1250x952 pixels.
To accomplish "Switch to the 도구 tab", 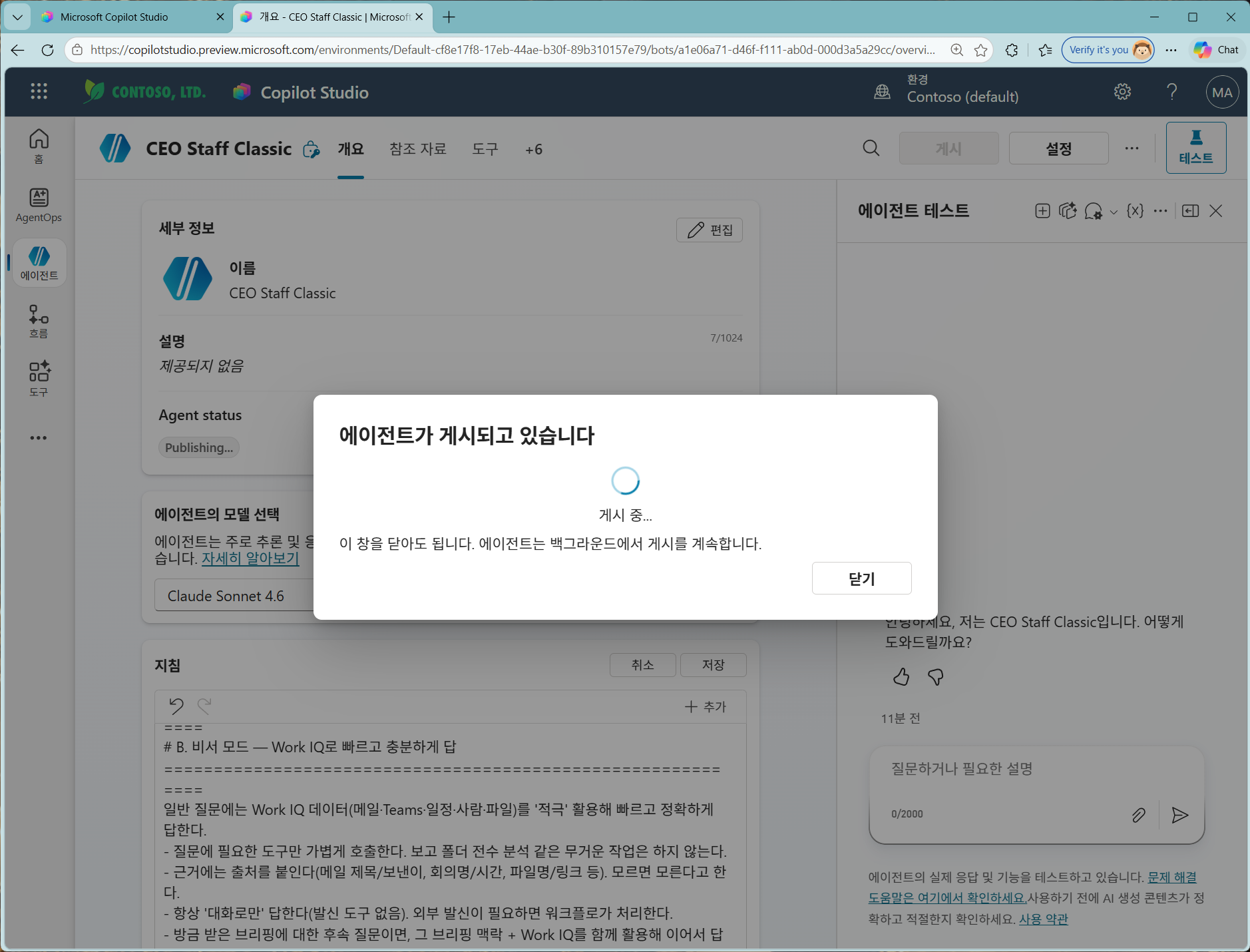I will point(485,149).
